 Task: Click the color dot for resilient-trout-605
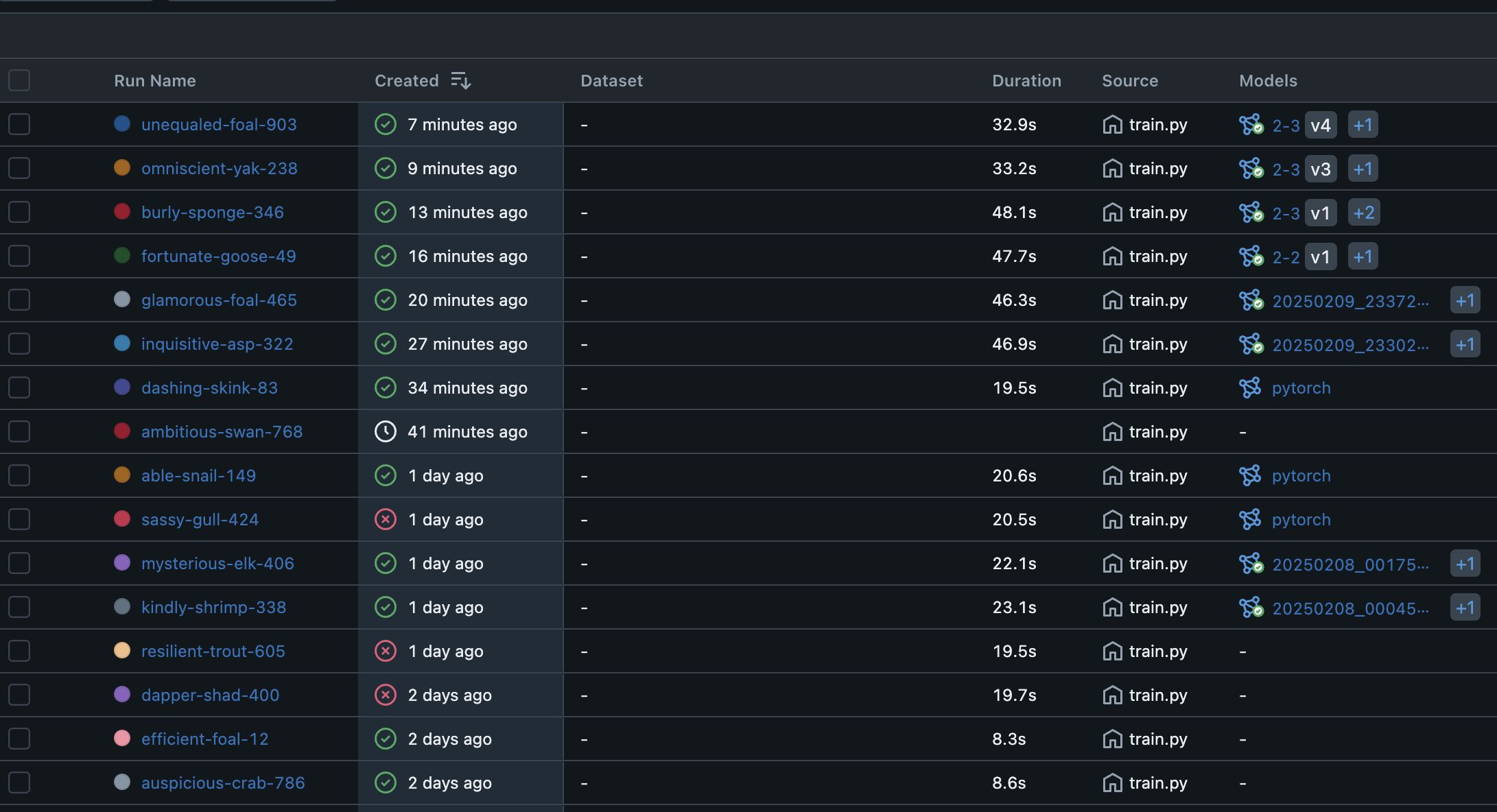coord(122,651)
